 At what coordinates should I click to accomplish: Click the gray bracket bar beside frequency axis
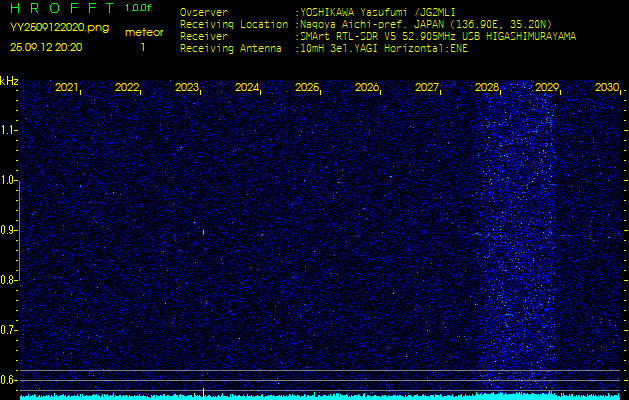coord(19,231)
